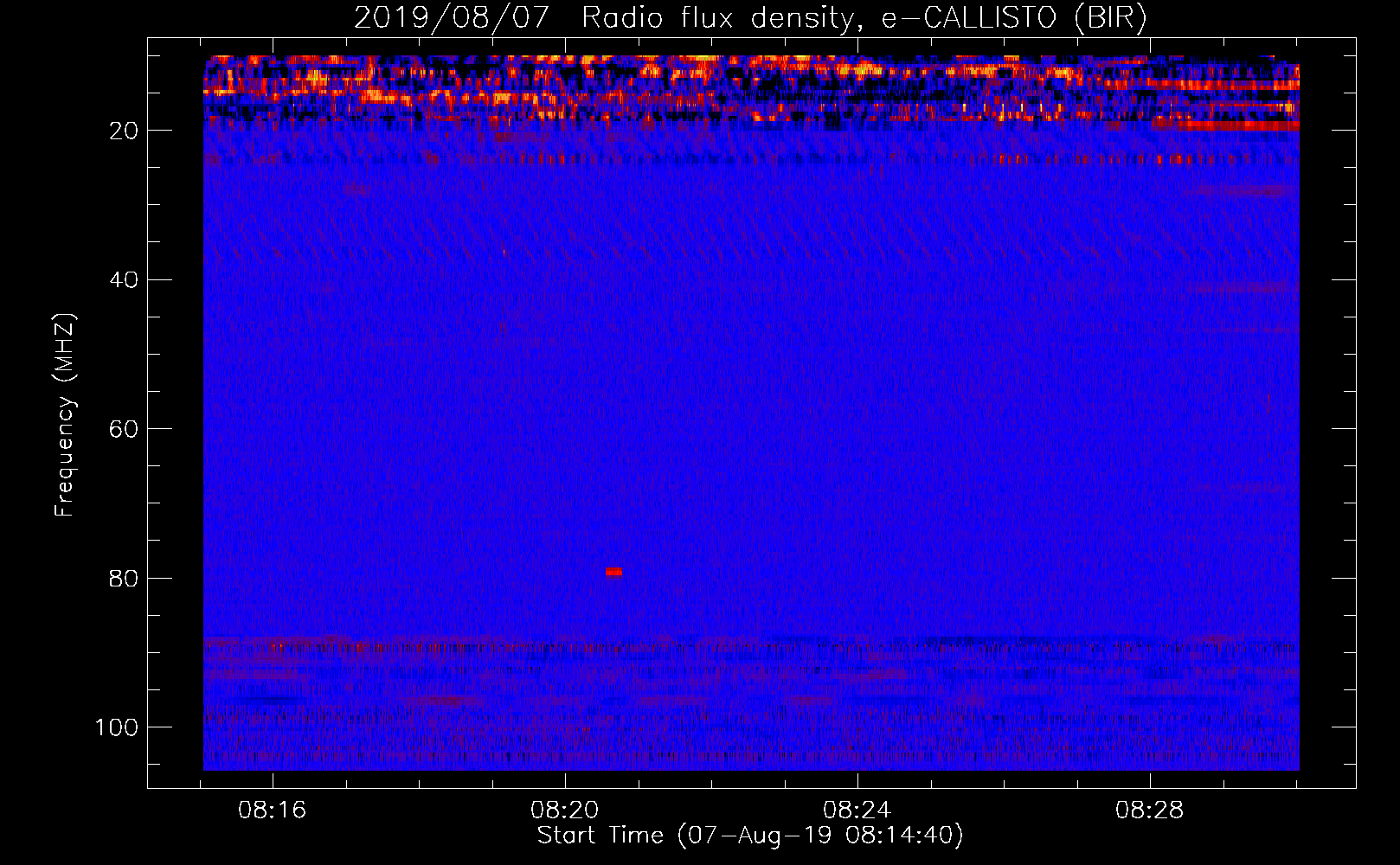The height and width of the screenshot is (865, 1400).
Task: Click the 08:24 time tick label
Action: (857, 811)
